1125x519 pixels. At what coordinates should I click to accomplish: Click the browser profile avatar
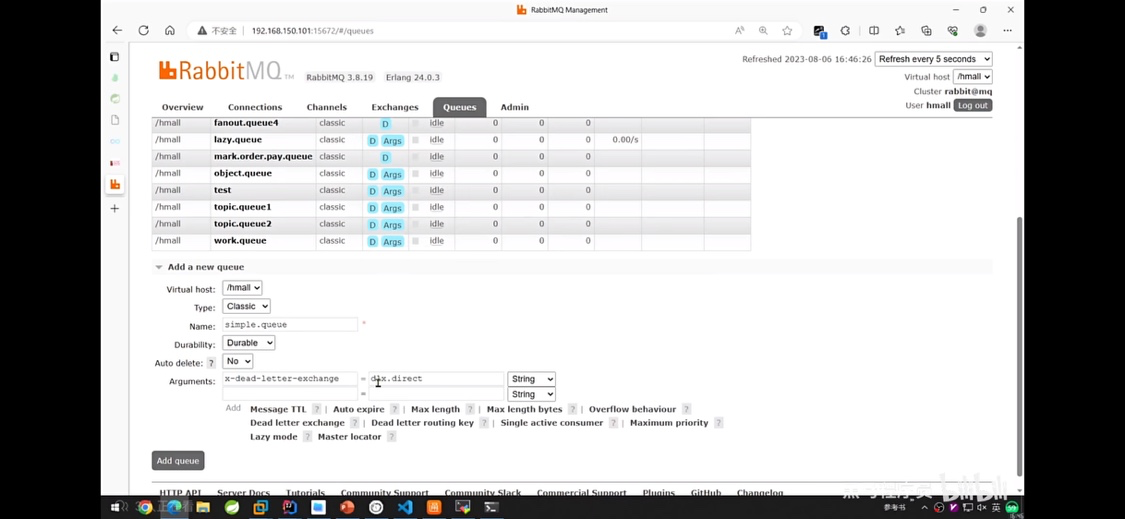pos(980,31)
